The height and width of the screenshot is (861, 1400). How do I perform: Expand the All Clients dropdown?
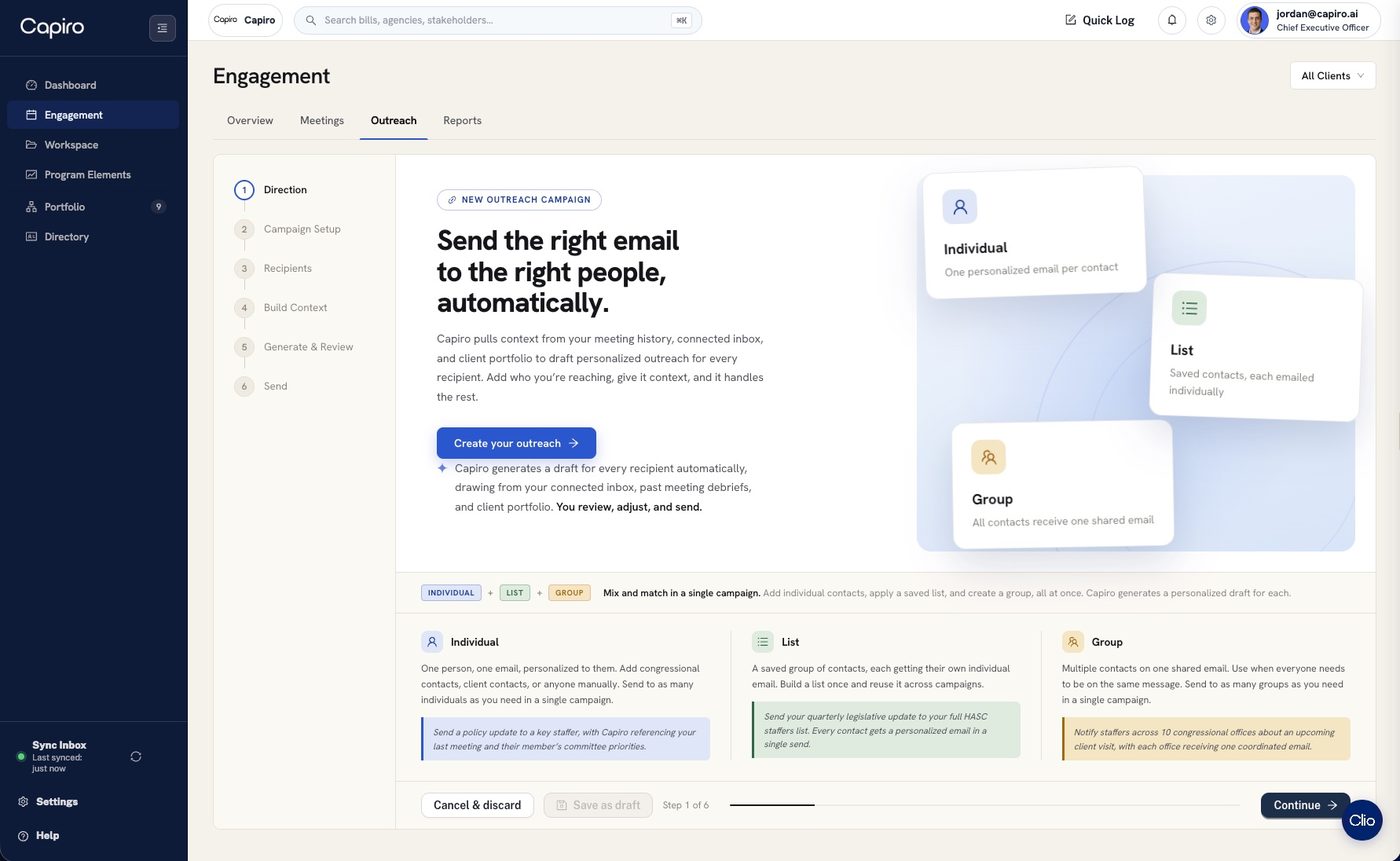pos(1333,76)
